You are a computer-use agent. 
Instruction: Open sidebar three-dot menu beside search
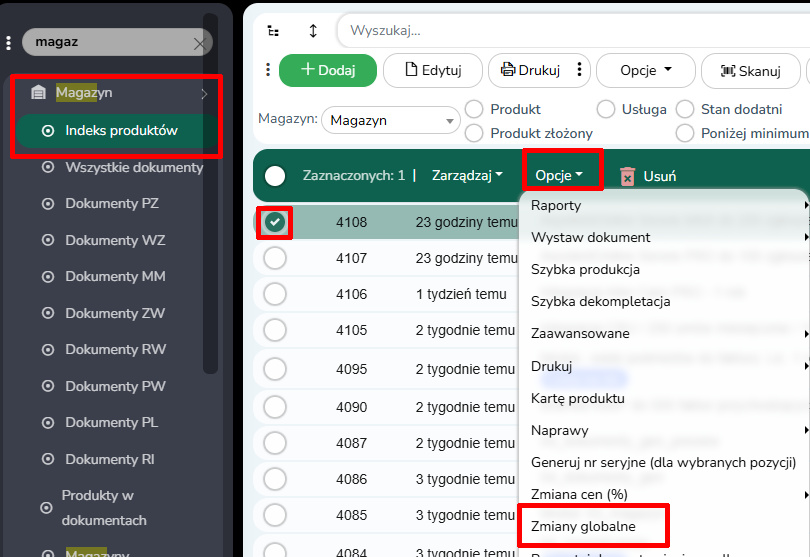point(8,43)
